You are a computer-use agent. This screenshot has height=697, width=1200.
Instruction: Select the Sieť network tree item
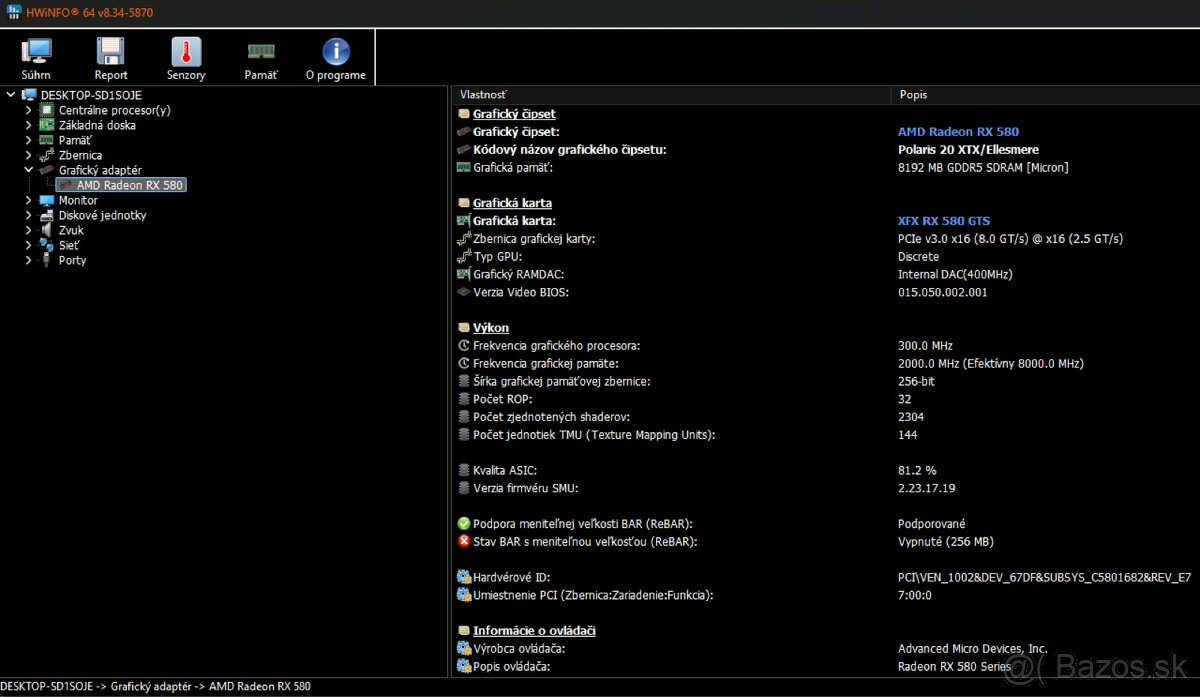point(68,245)
